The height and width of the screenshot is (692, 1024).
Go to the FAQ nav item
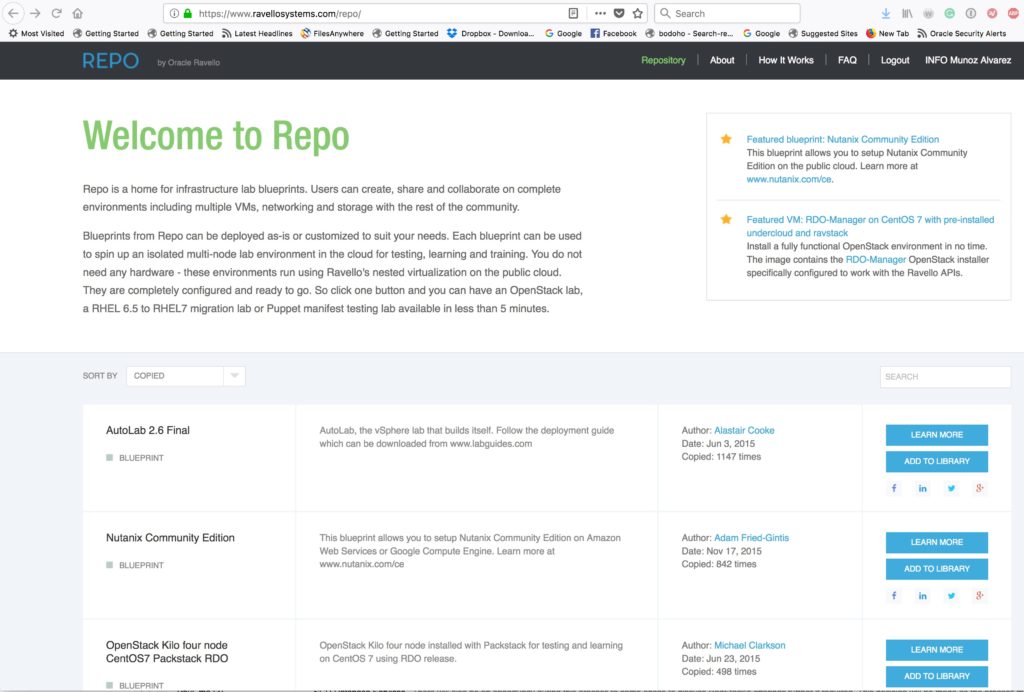pos(847,60)
